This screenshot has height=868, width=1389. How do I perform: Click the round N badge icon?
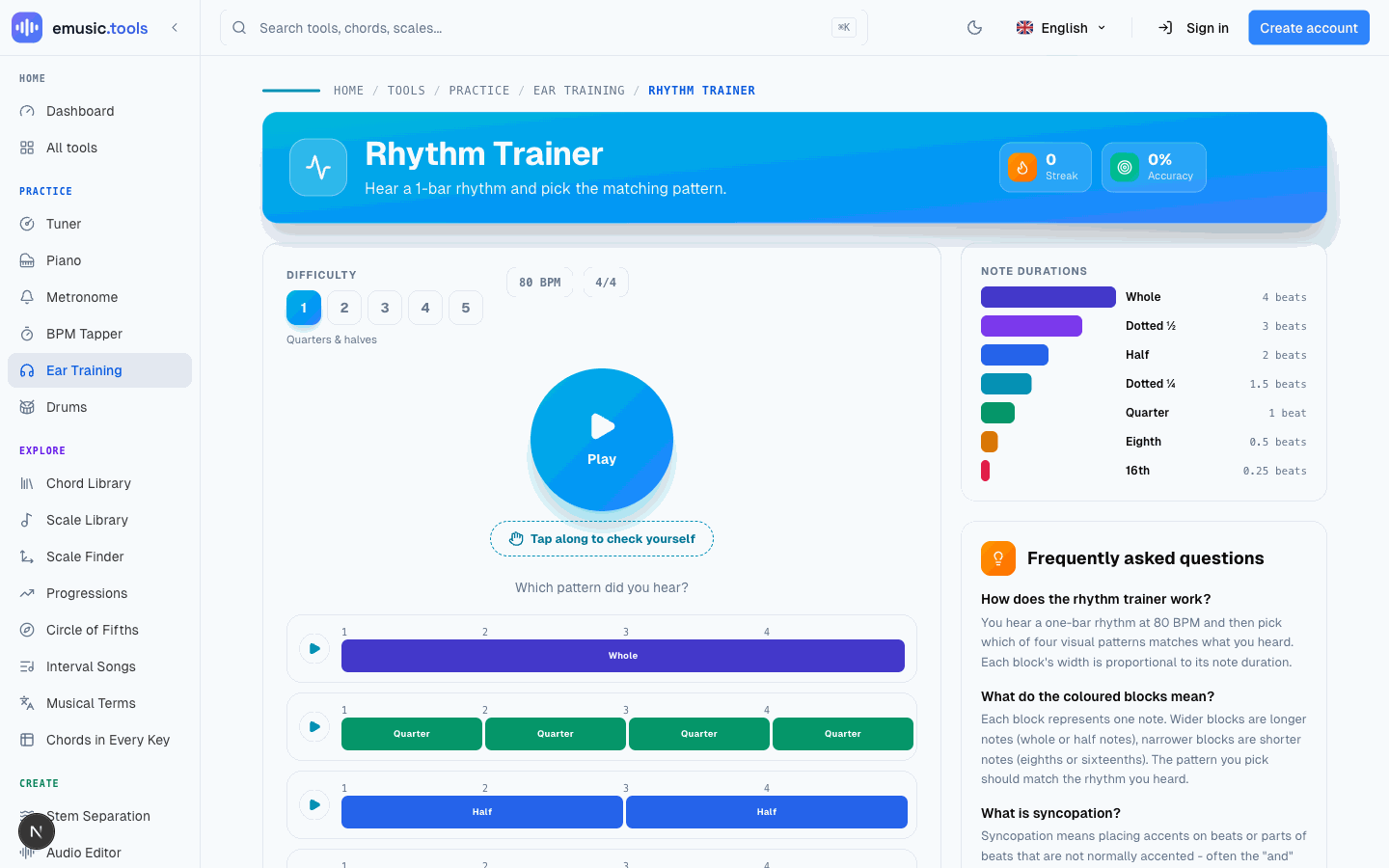coord(37,831)
